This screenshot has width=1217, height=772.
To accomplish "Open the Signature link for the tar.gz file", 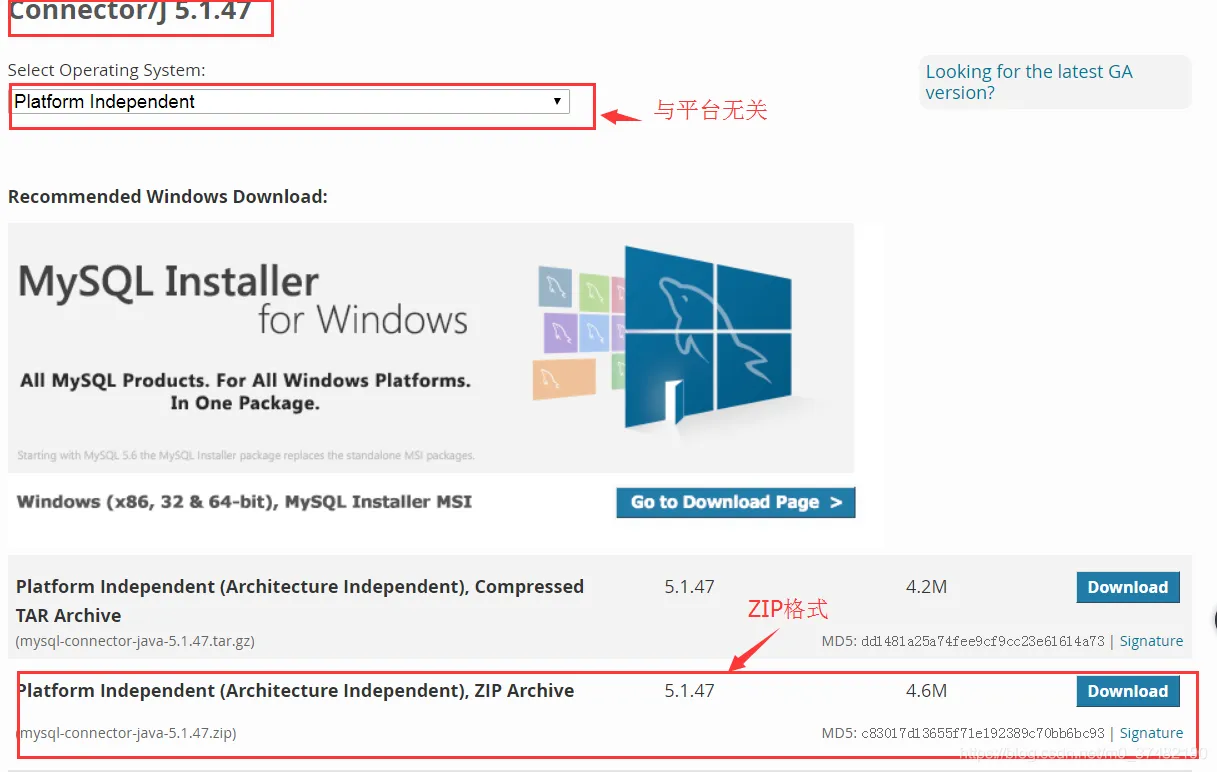I will point(1151,641).
